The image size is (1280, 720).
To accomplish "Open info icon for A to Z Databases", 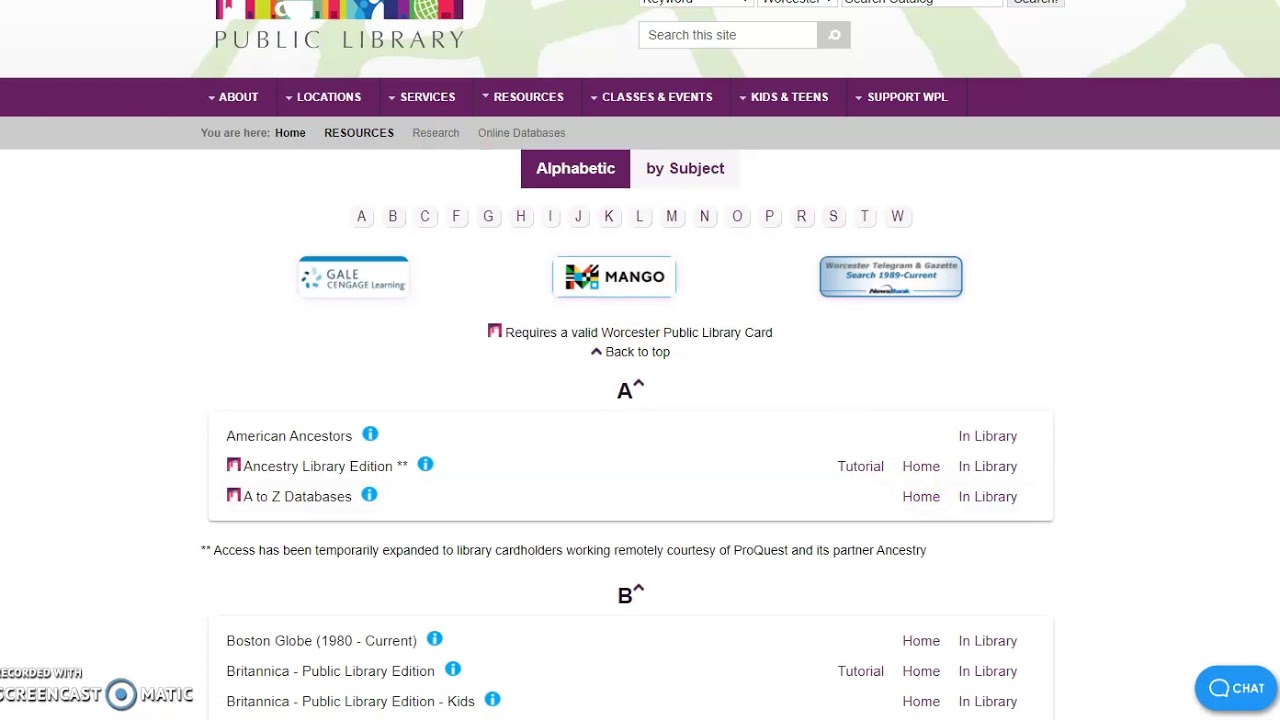I will [369, 494].
